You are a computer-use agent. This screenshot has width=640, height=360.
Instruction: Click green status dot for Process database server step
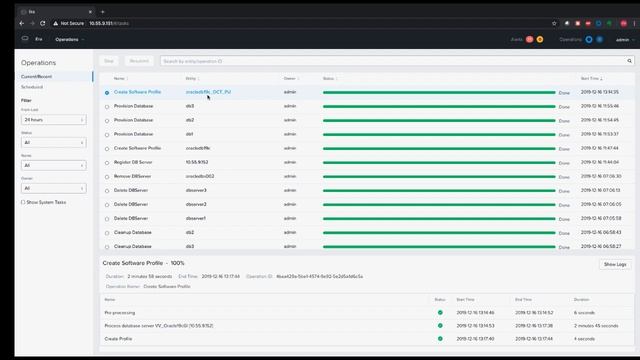point(440,326)
